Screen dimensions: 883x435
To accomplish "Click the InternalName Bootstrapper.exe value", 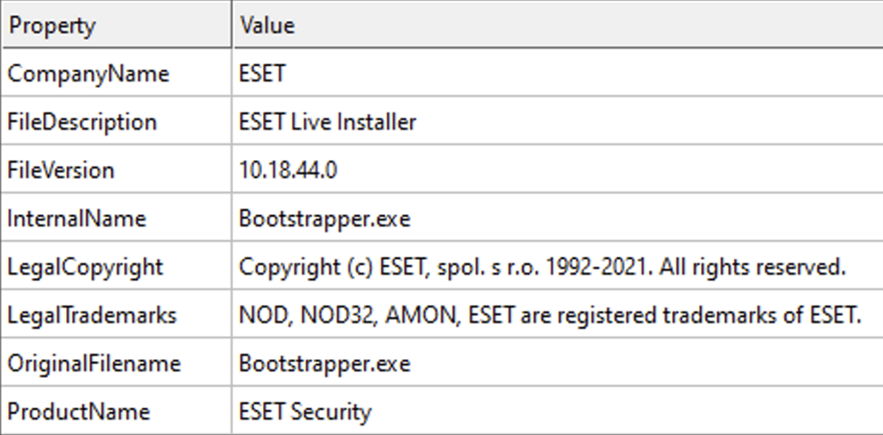I will pyautogui.click(x=324, y=219).
